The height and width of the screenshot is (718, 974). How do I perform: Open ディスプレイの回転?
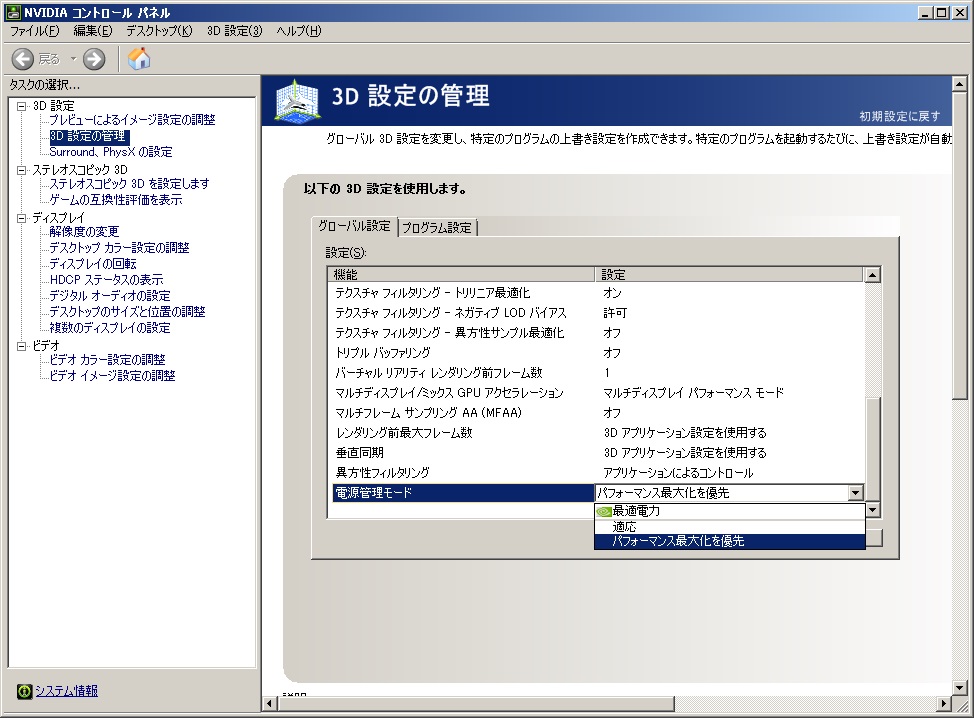click(93, 264)
